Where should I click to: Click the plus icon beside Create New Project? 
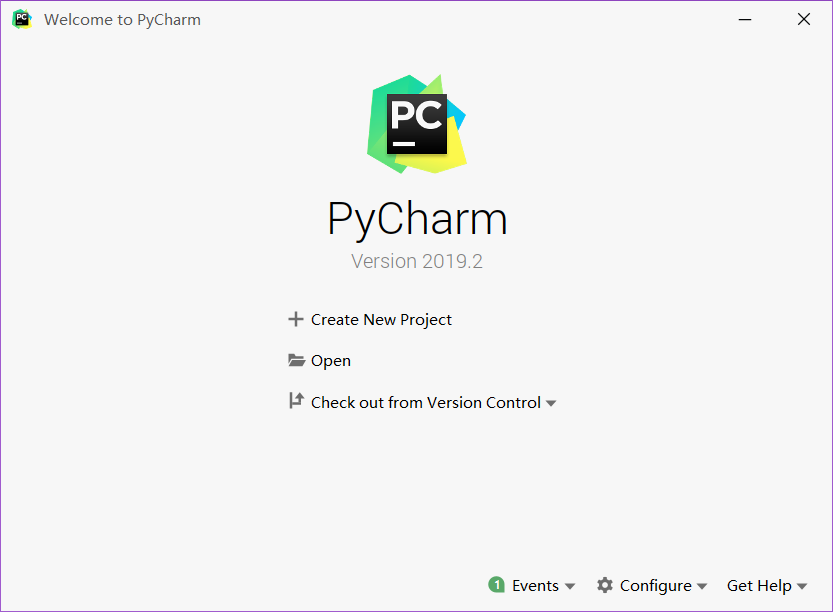pyautogui.click(x=296, y=319)
